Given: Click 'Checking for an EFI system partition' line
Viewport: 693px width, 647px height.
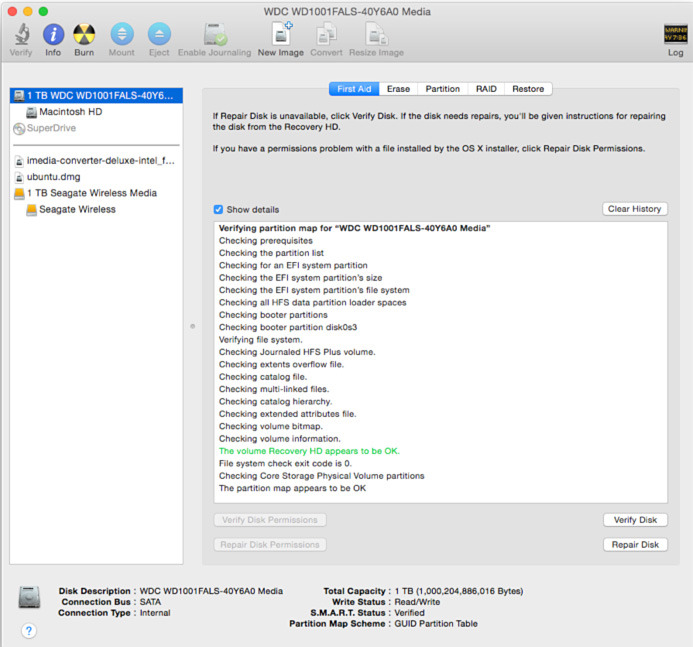Looking at the screenshot, I should pos(293,266).
